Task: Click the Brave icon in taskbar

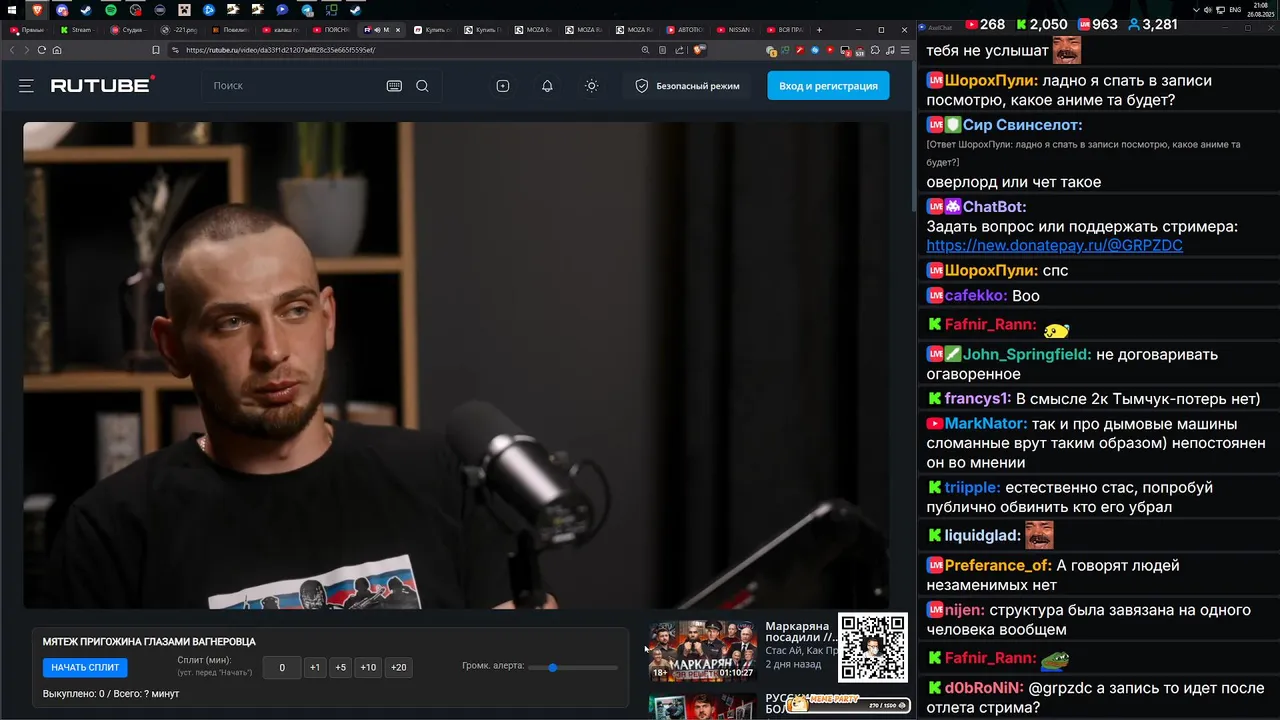Action: click(x=37, y=10)
